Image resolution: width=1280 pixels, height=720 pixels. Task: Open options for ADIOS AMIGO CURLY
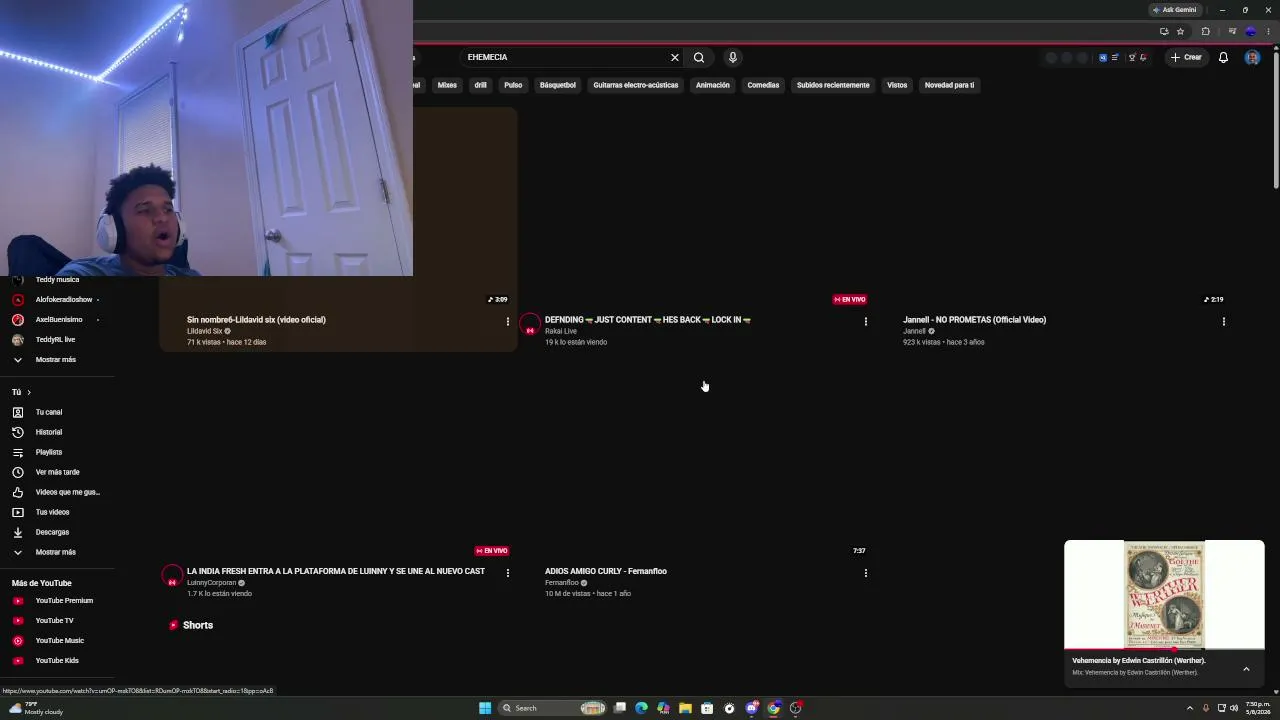click(866, 573)
